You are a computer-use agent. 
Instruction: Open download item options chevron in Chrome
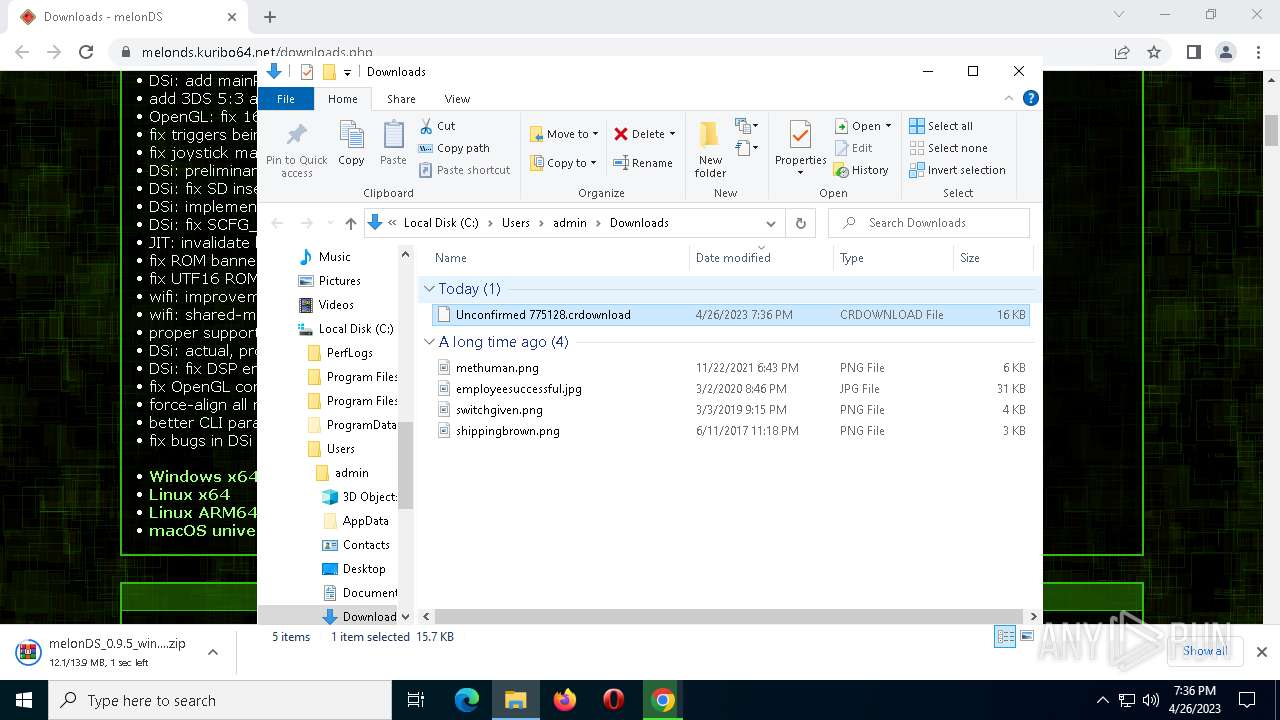click(213, 652)
